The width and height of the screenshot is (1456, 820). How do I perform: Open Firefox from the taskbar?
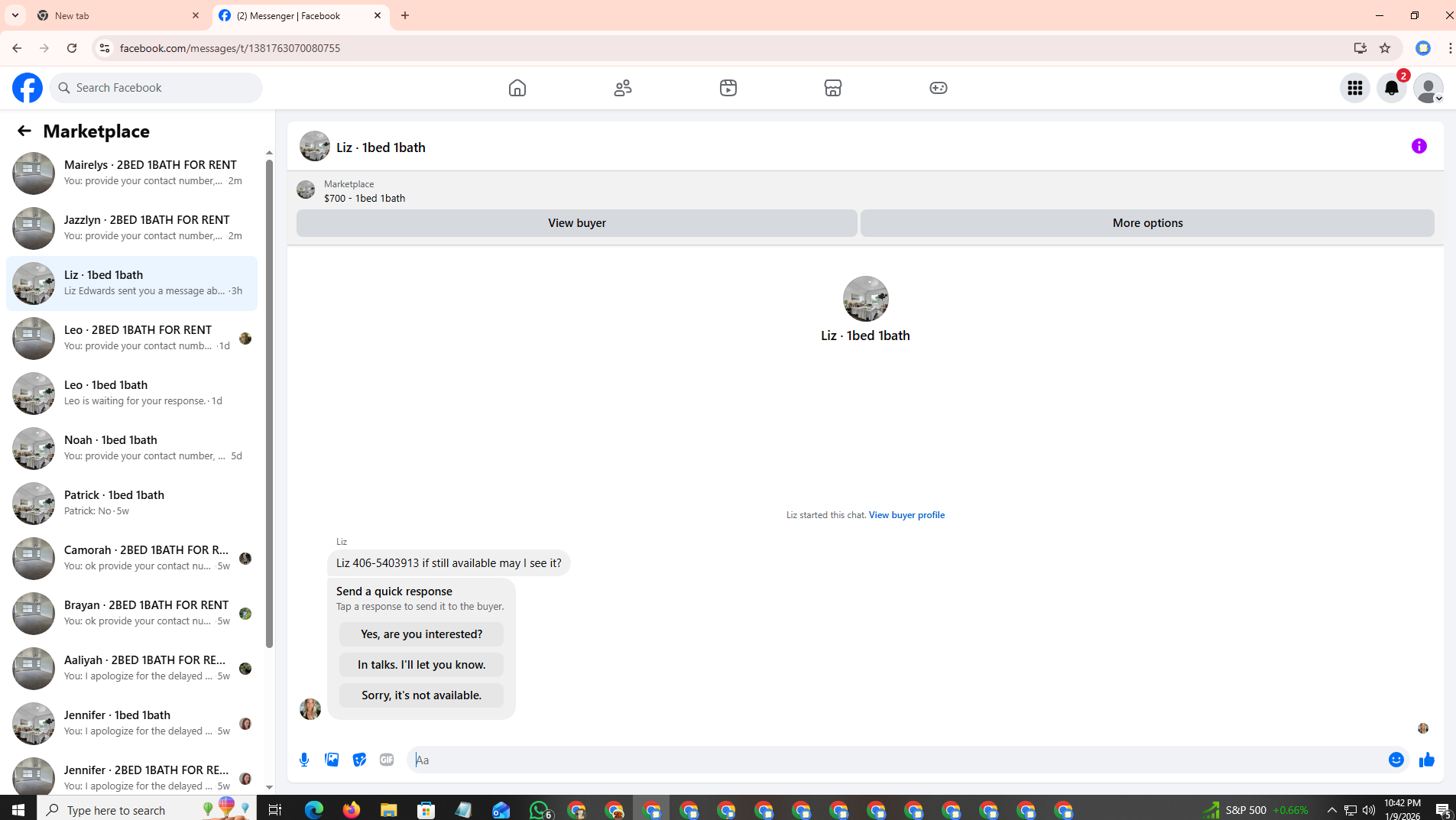coord(352,810)
